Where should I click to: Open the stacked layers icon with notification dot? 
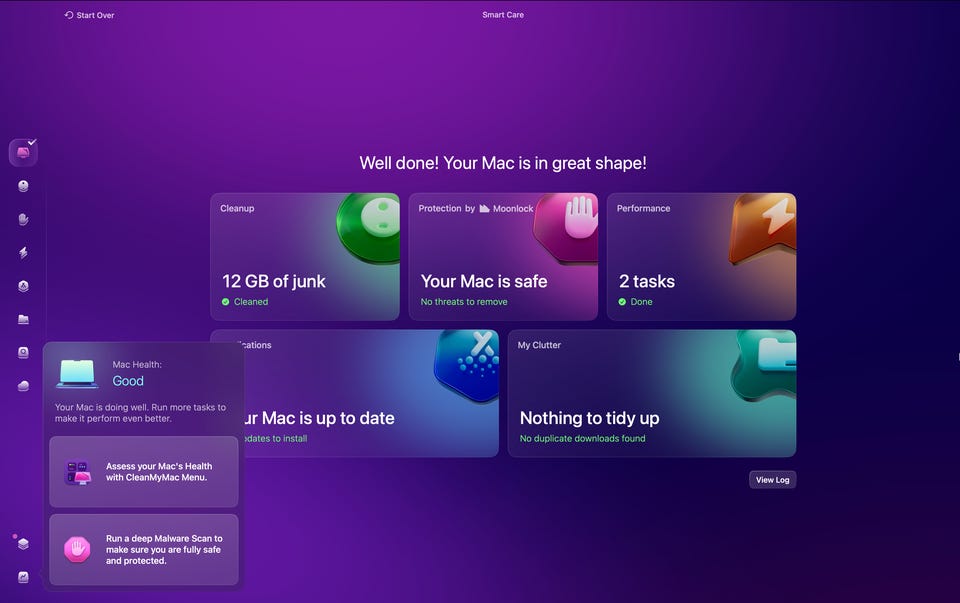(x=23, y=544)
